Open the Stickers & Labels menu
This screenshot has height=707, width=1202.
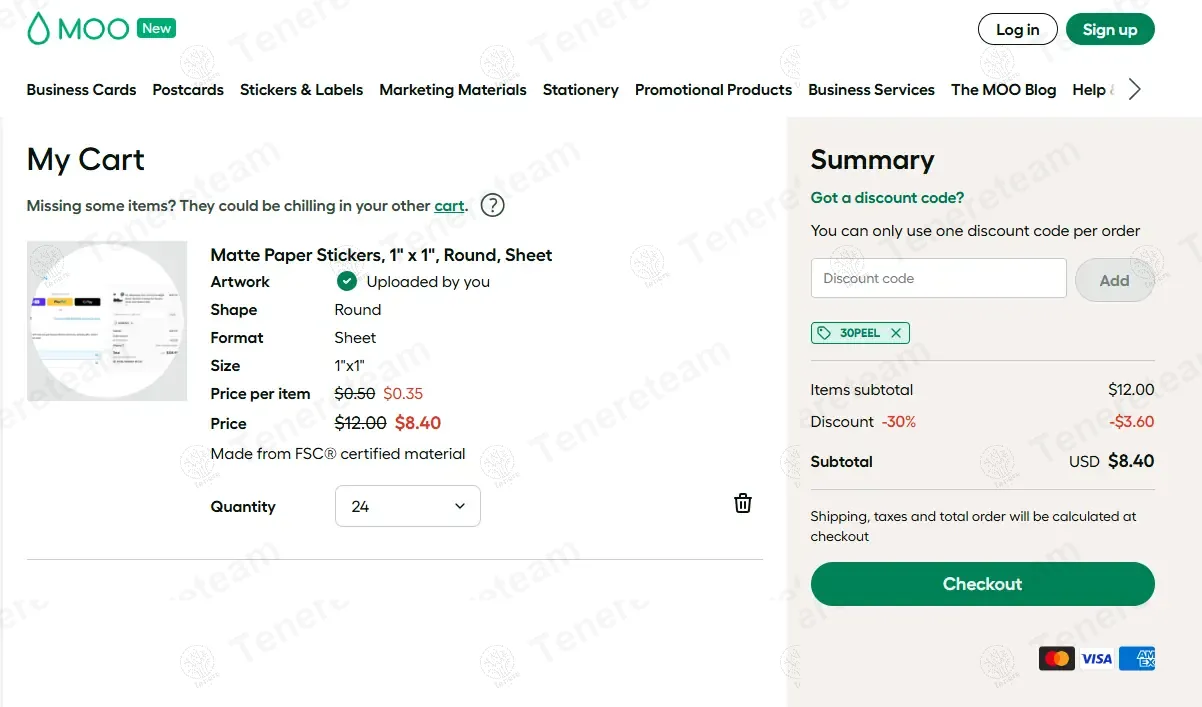[301, 90]
